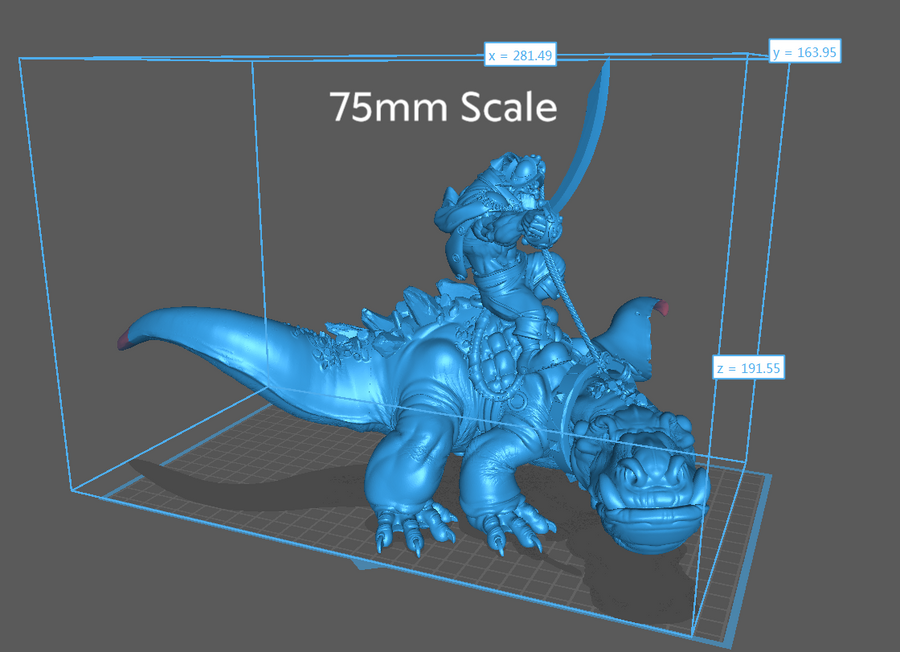Click the pink tip of the creature's tail

[x=124, y=342]
